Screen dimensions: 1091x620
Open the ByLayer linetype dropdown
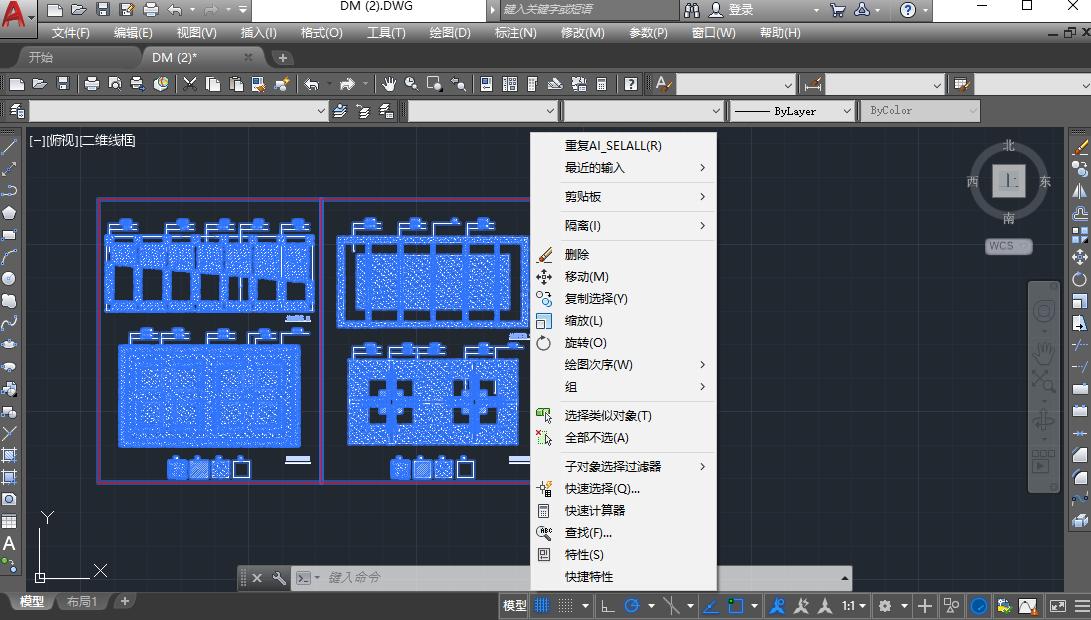pyautogui.click(x=848, y=111)
